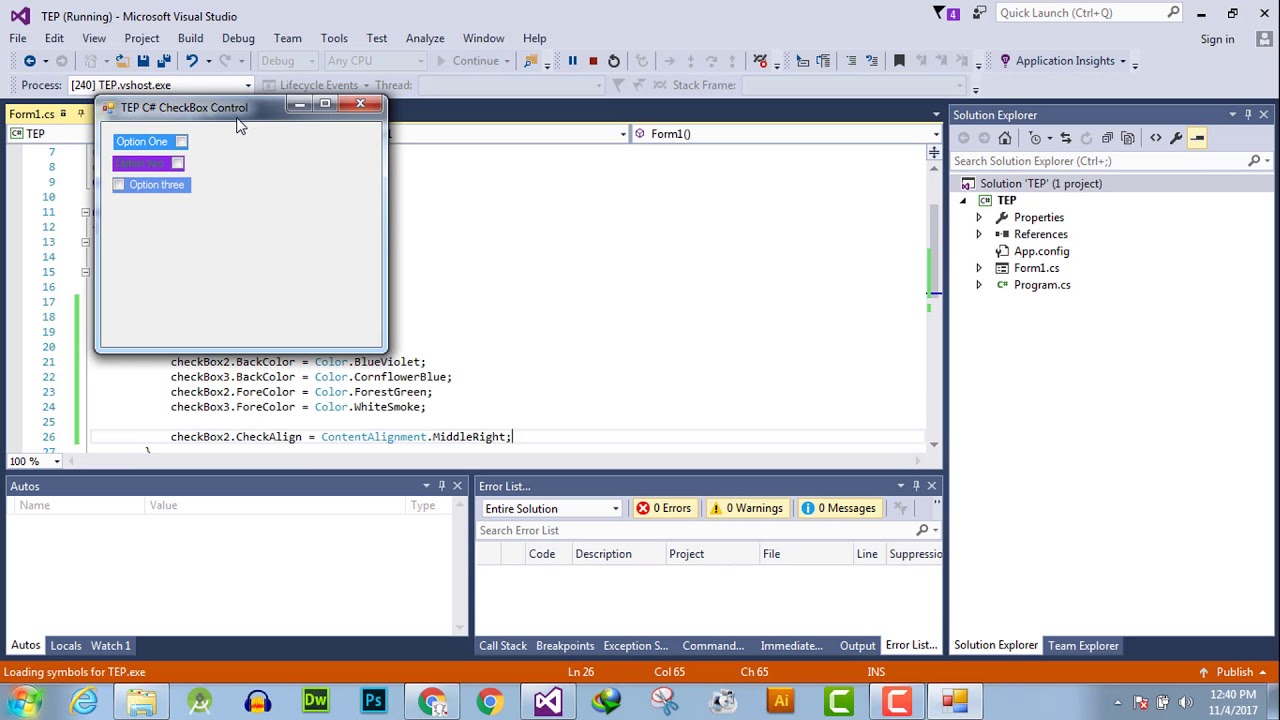Click Internet Explorer icon in taskbar
1280x720 pixels.
click(84, 701)
